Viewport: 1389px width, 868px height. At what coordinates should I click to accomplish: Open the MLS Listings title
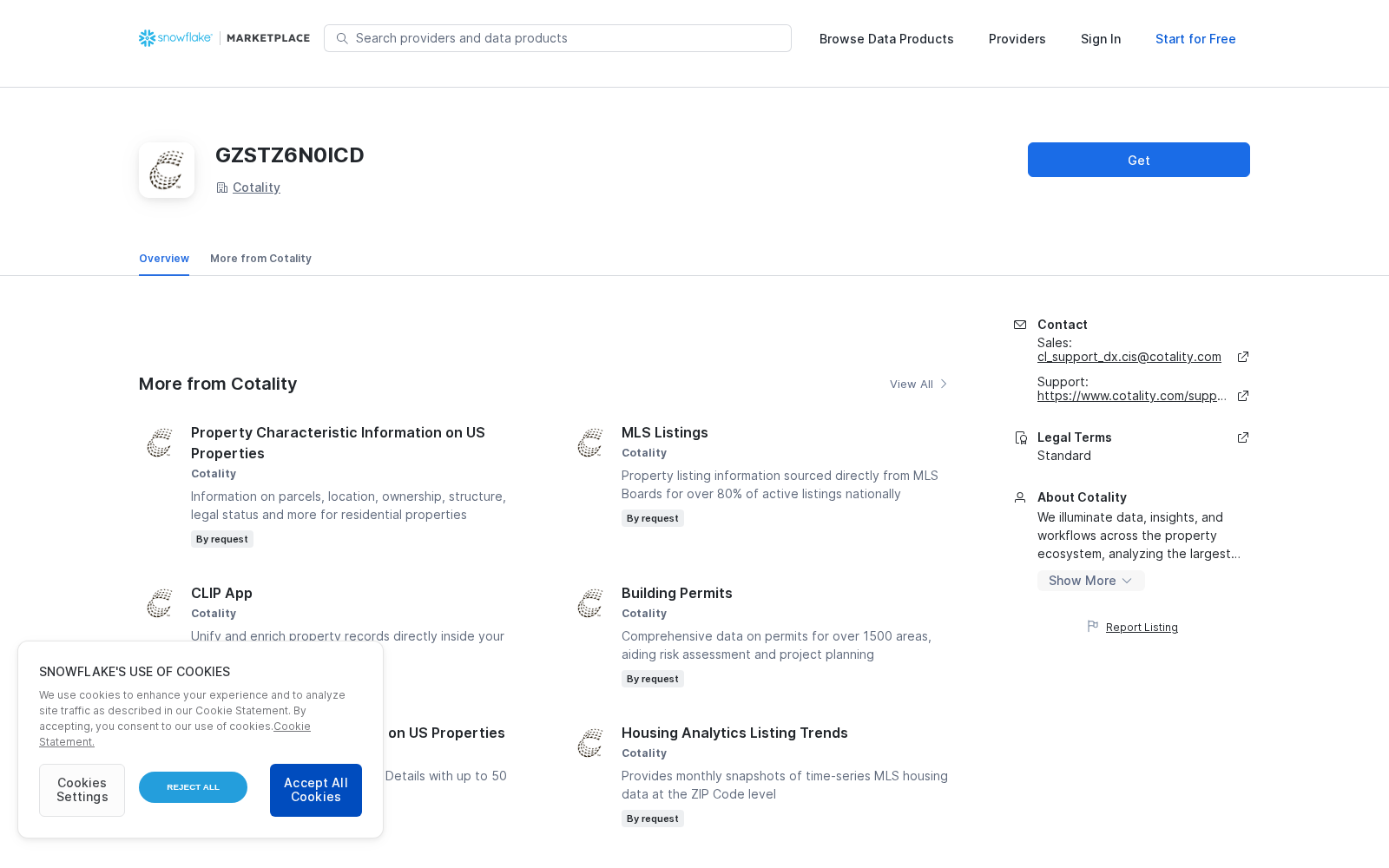pyautogui.click(x=665, y=432)
